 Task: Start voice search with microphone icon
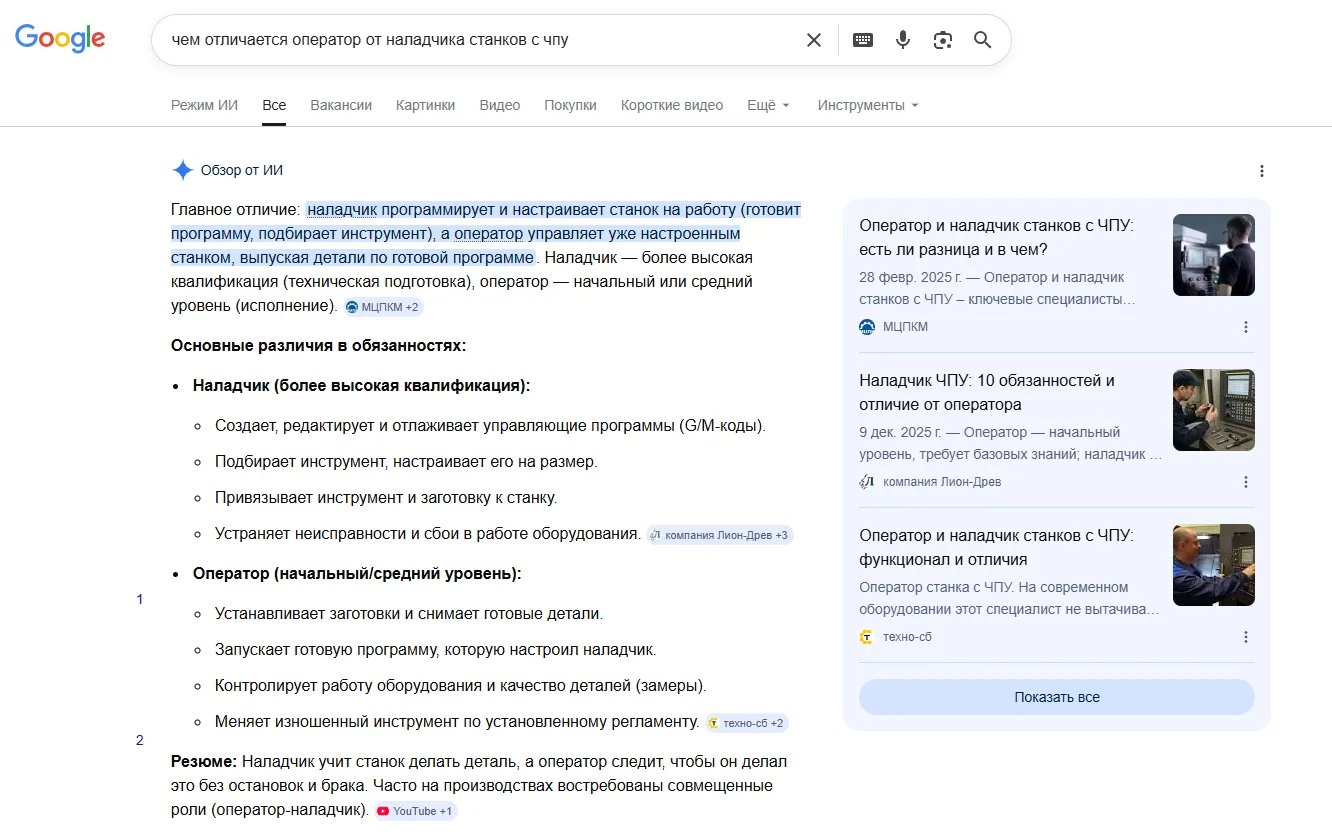tap(903, 40)
